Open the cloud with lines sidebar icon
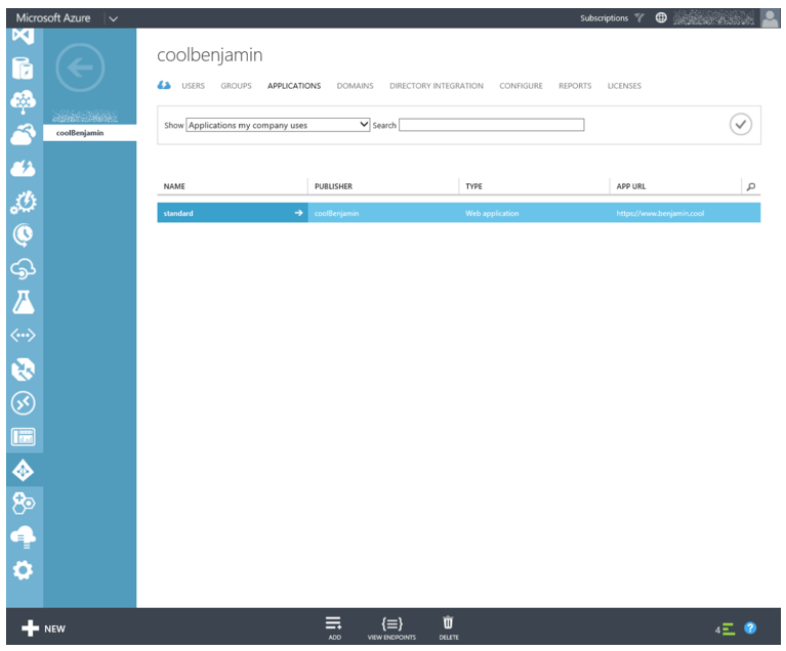The height and width of the screenshot is (651, 786). (x=23, y=537)
